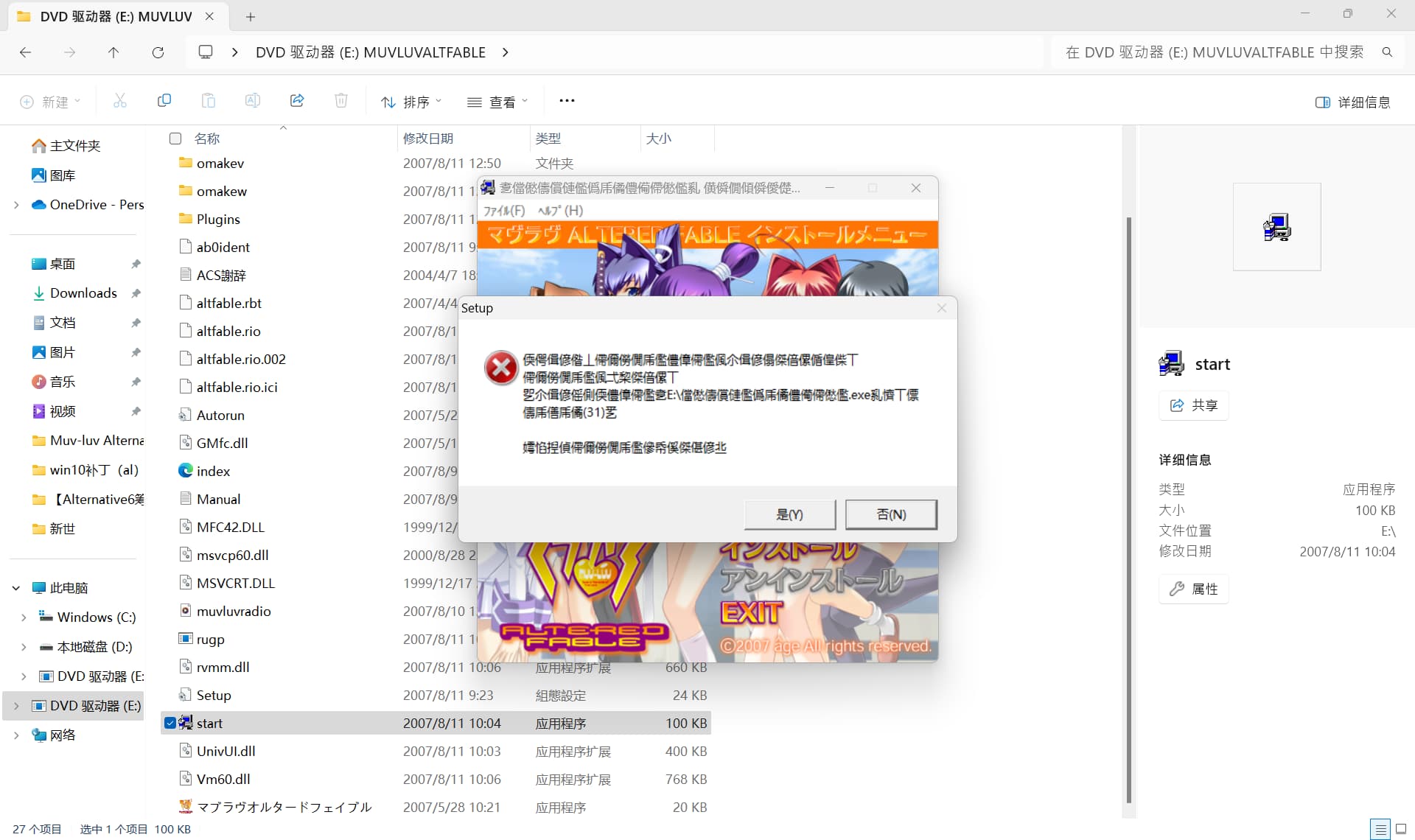Uncheck the start file checkbox

click(x=170, y=723)
